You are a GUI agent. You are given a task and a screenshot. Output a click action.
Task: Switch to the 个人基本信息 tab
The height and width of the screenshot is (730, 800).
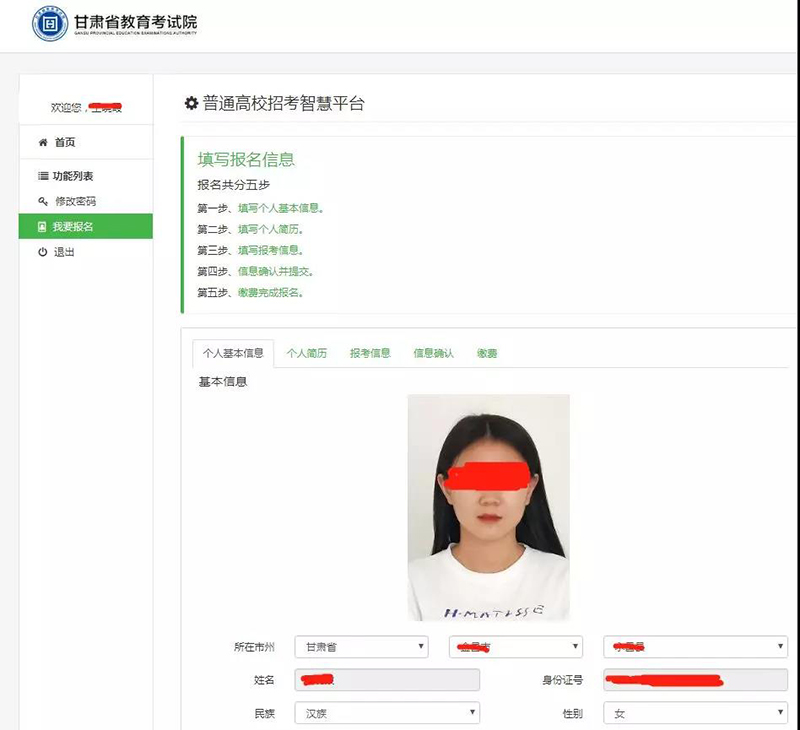[233, 353]
